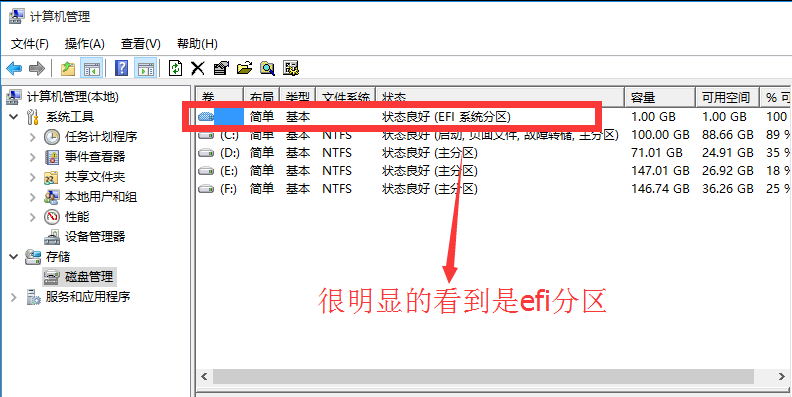Collapse the 存储 tree node
This screenshot has height=397, width=792.
[x=14, y=257]
